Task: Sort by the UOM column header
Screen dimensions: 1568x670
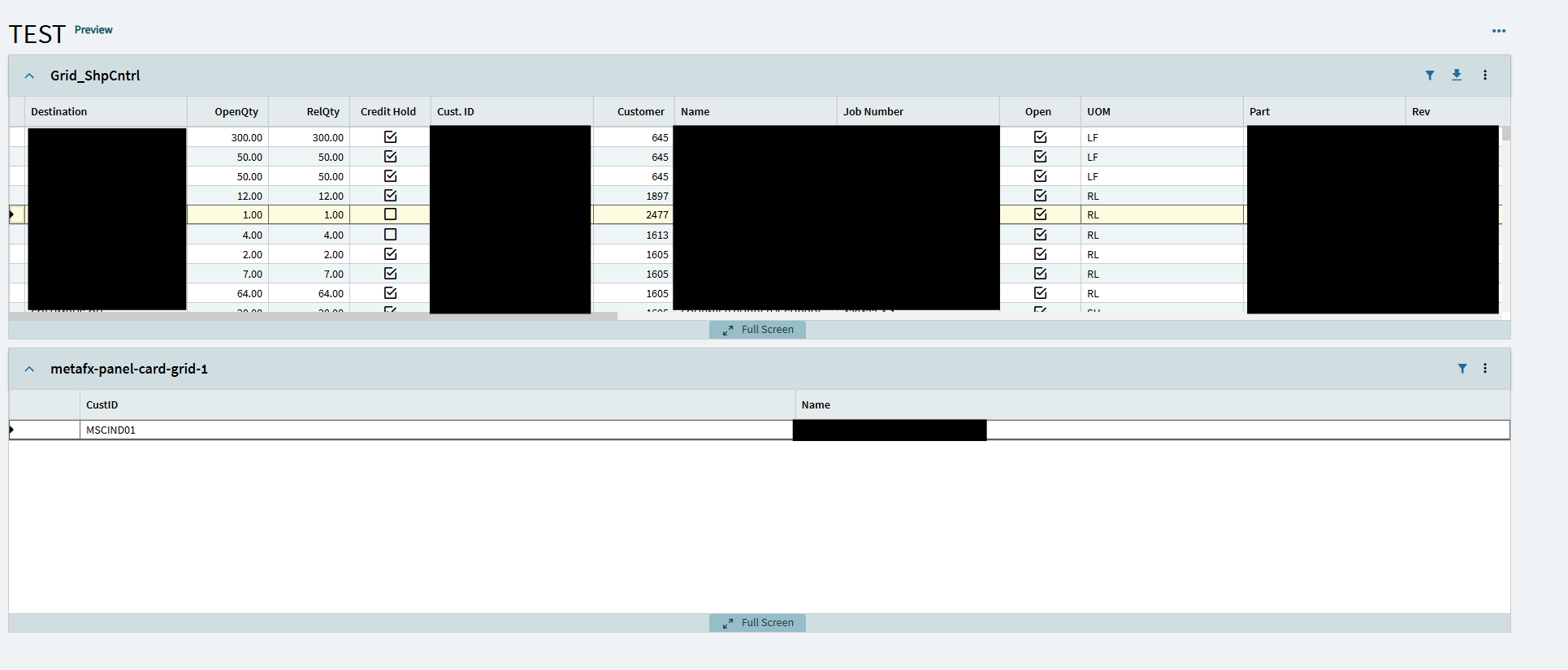Action: (1162, 111)
